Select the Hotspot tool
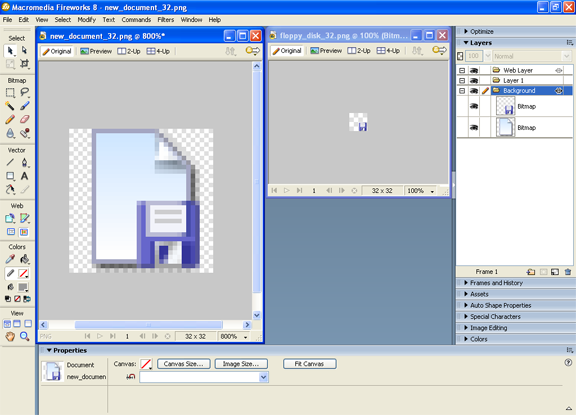This screenshot has height=415, width=576. pos(10,219)
